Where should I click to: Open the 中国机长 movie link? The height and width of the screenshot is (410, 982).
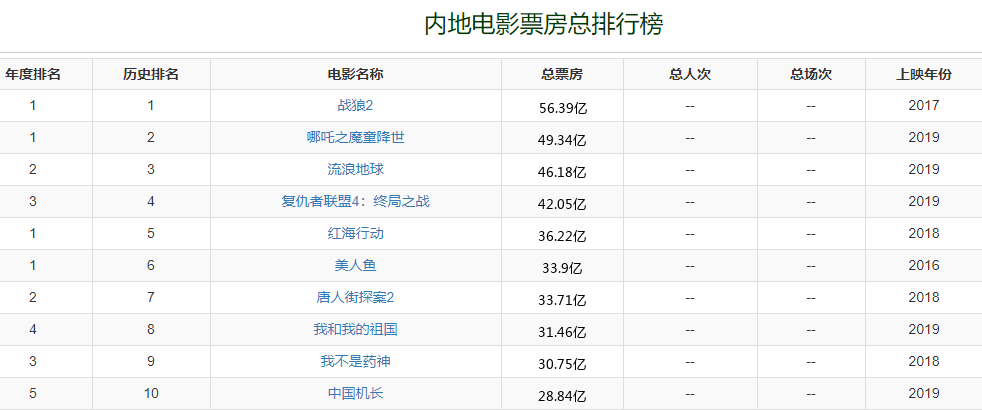tap(355, 393)
